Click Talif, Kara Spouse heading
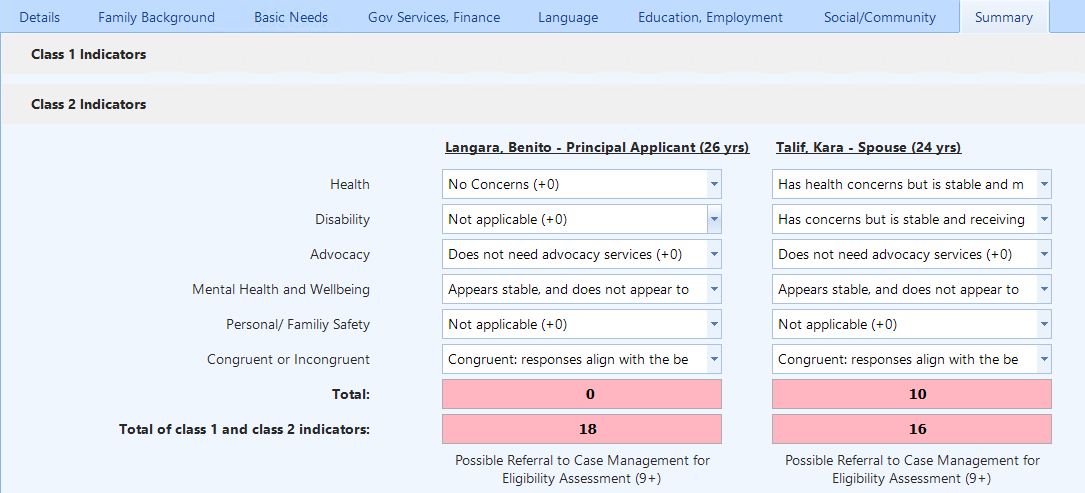The image size is (1085, 493). tap(868, 147)
